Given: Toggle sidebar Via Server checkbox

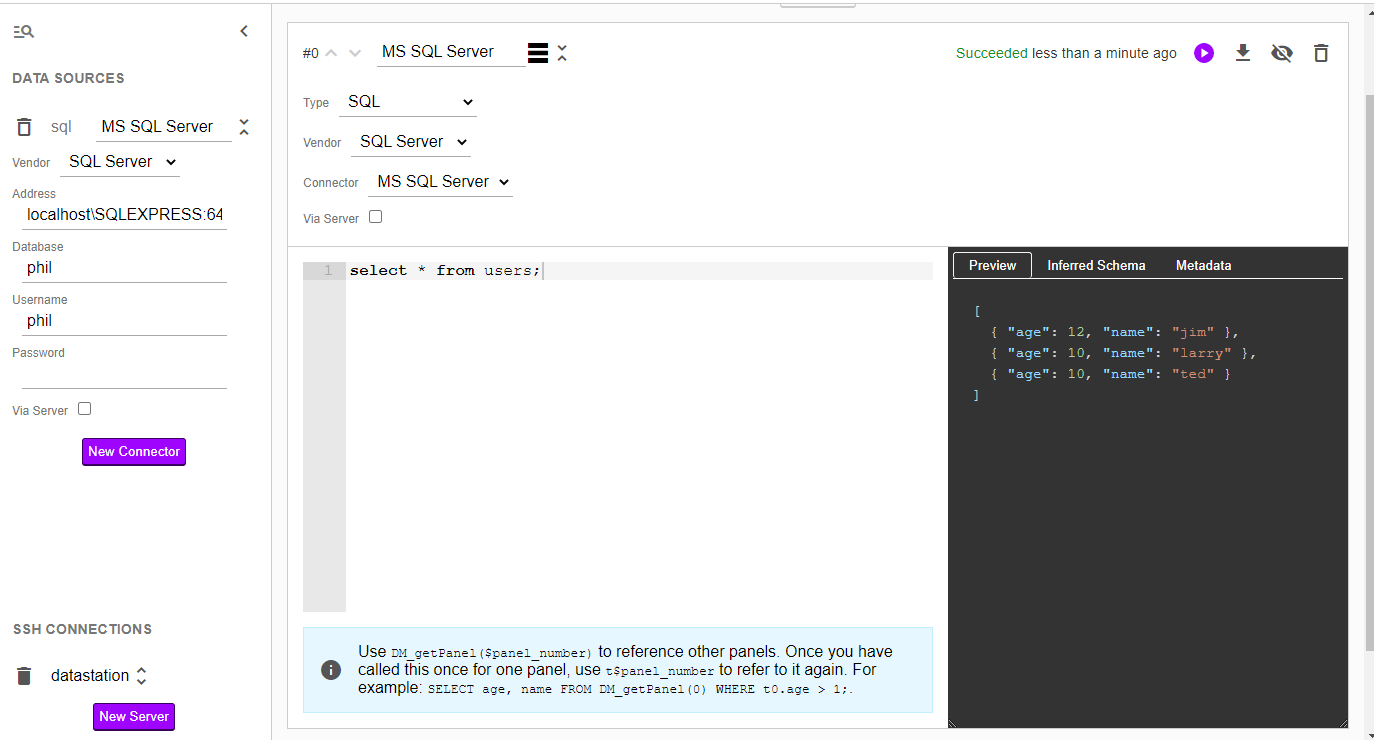Looking at the screenshot, I should click(x=85, y=409).
